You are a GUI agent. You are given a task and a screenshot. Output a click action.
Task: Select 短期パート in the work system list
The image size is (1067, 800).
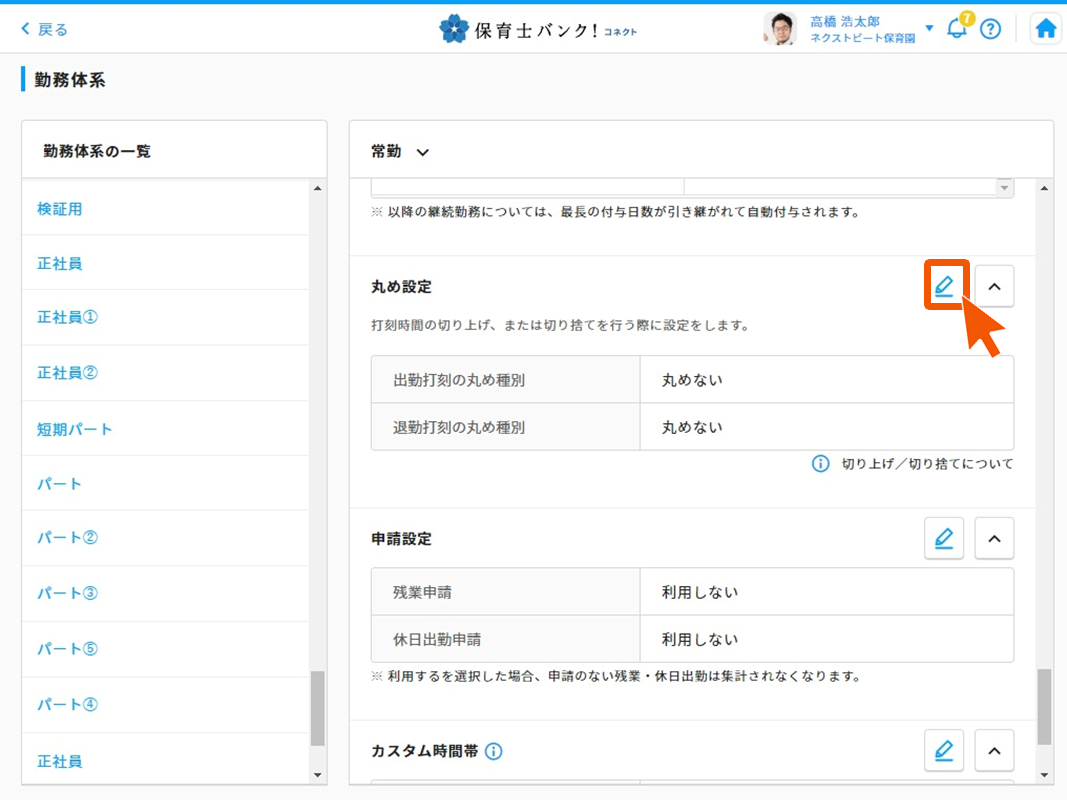[x=75, y=429]
